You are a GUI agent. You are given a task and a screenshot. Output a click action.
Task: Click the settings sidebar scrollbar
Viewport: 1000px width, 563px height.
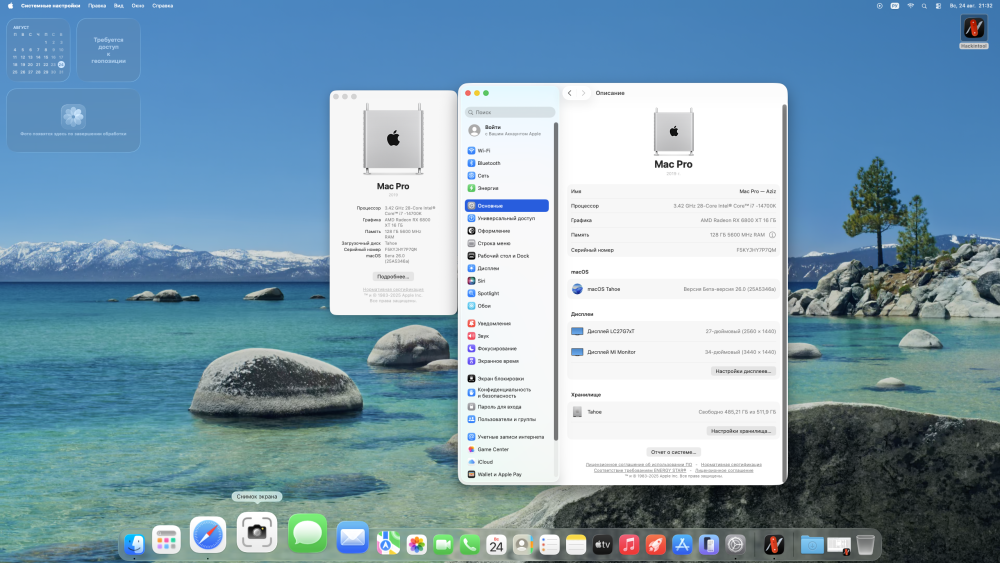[556, 281]
